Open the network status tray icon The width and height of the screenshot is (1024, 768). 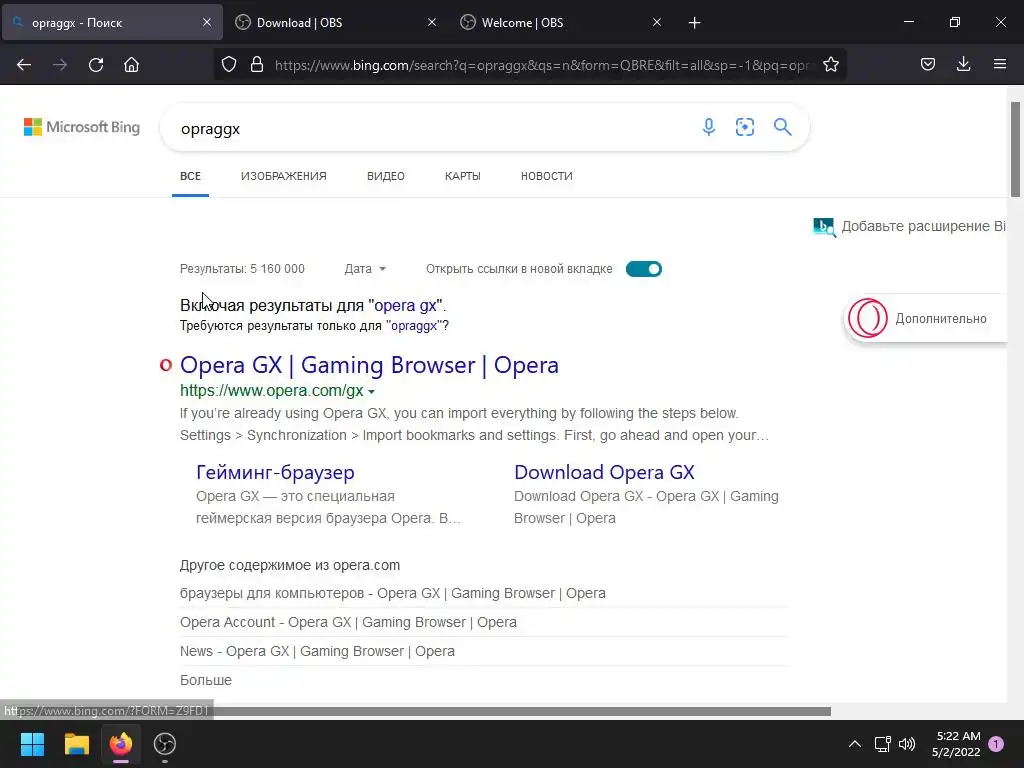pos(882,744)
